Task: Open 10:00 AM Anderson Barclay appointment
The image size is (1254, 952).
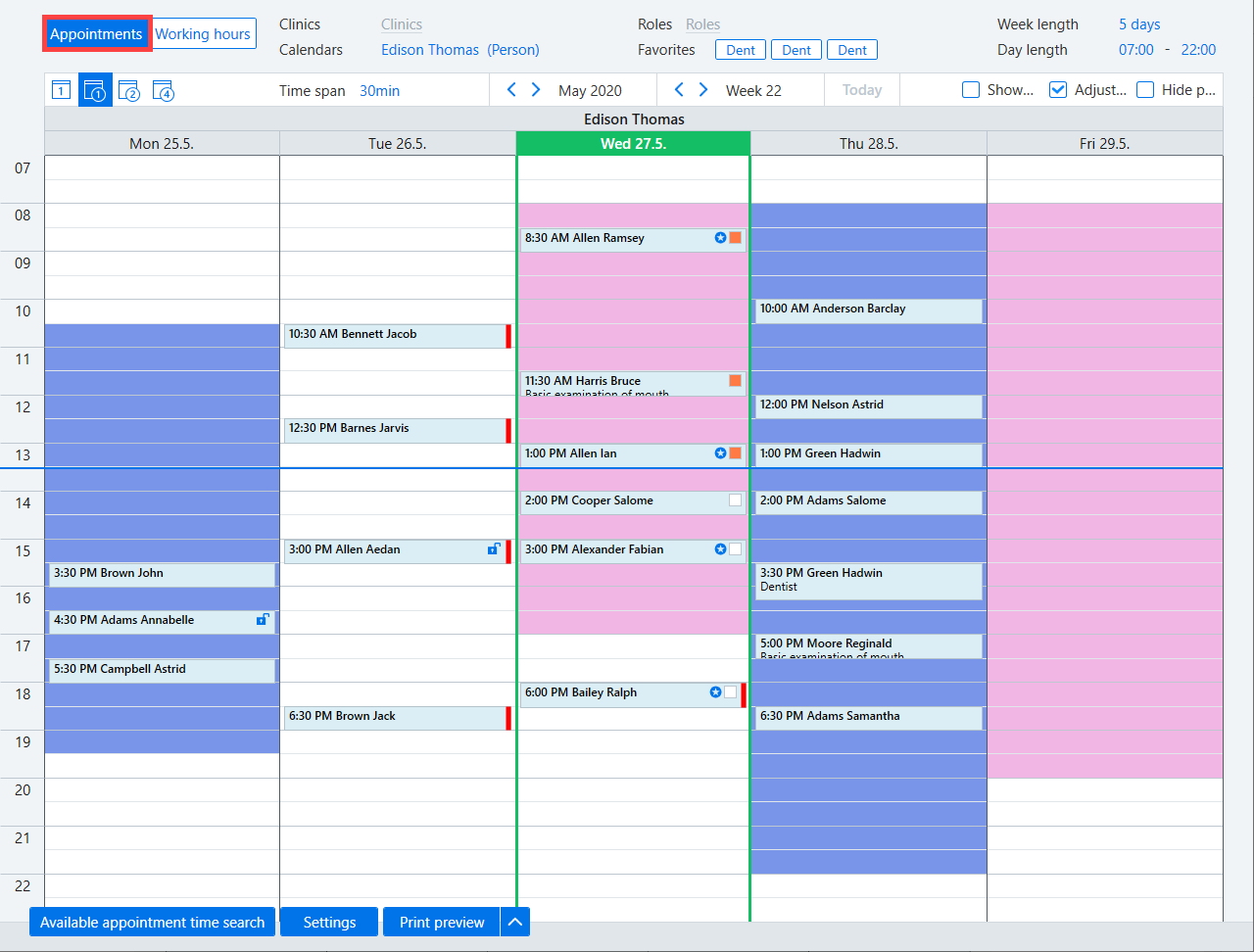Action: [868, 310]
